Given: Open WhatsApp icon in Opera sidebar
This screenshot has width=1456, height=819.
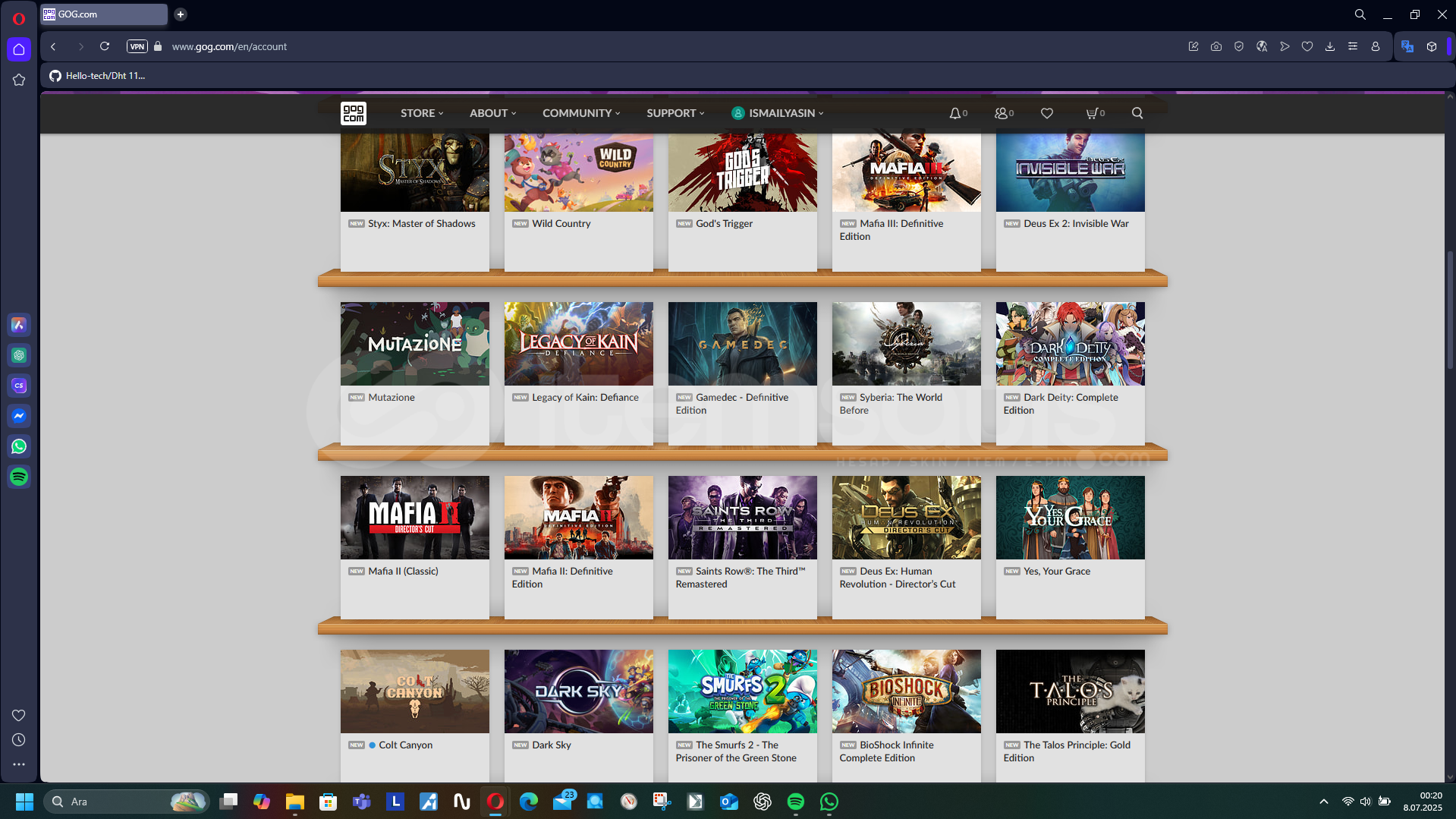Looking at the screenshot, I should [x=19, y=446].
